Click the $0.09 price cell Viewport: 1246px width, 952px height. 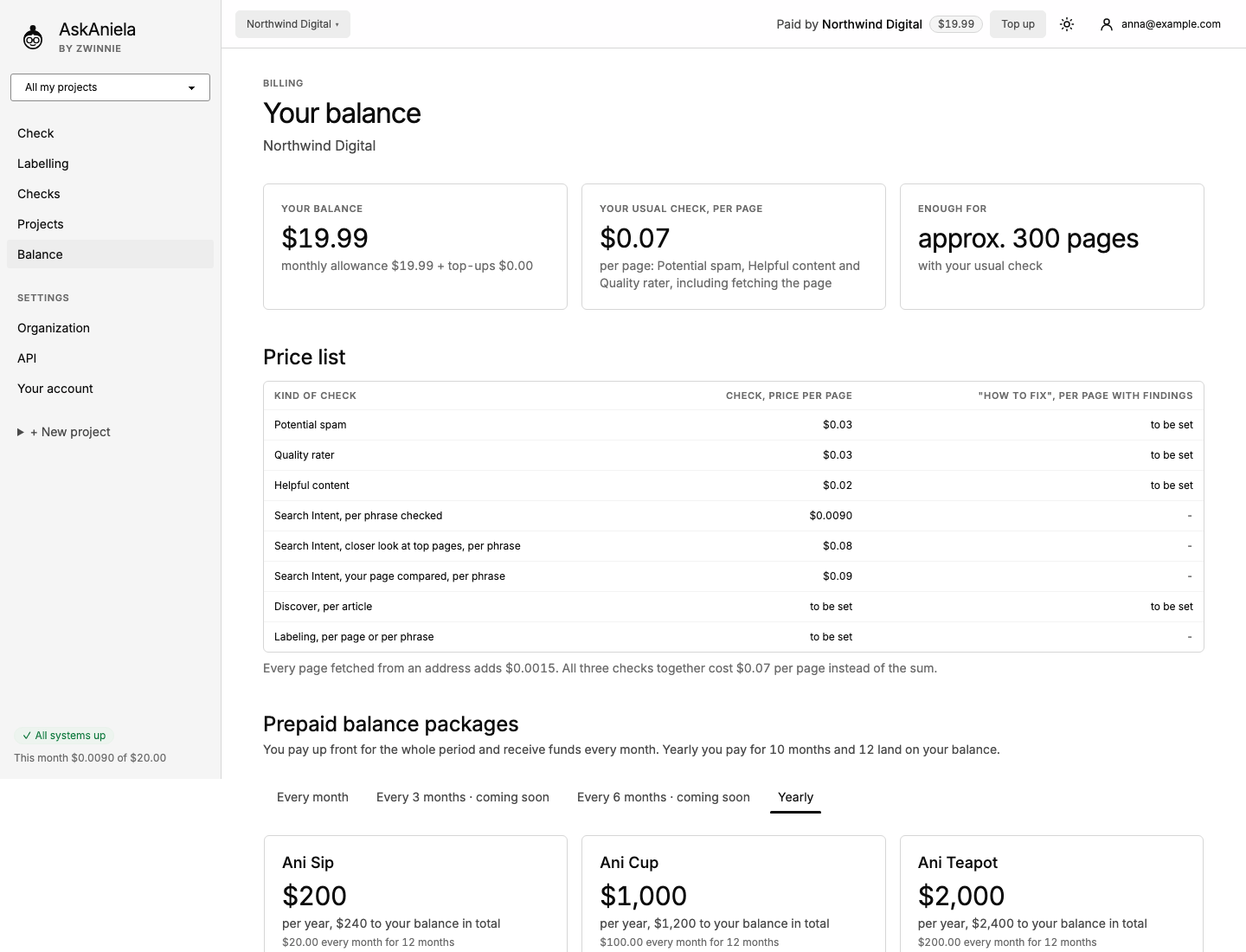[x=838, y=576]
